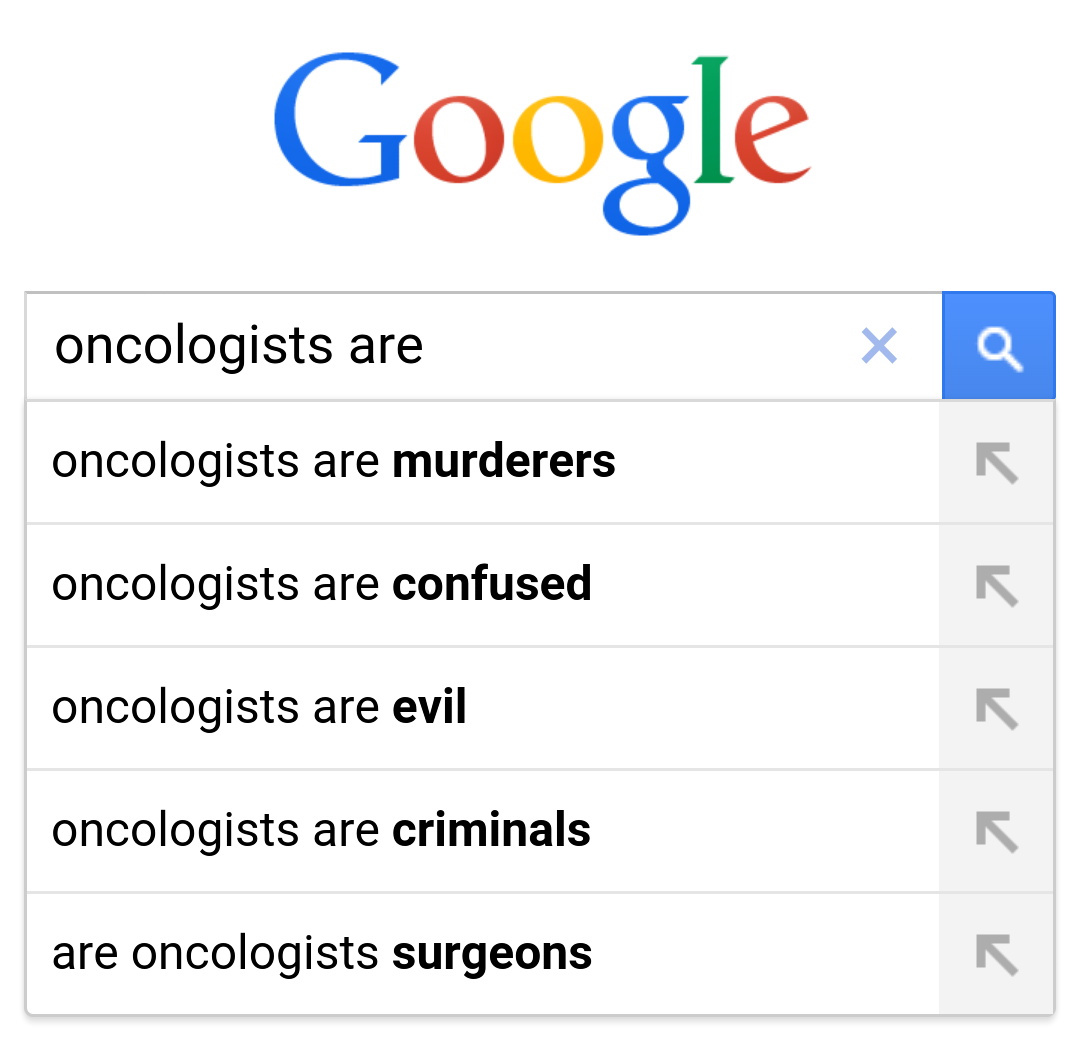Clear the search query with the X icon

point(879,346)
